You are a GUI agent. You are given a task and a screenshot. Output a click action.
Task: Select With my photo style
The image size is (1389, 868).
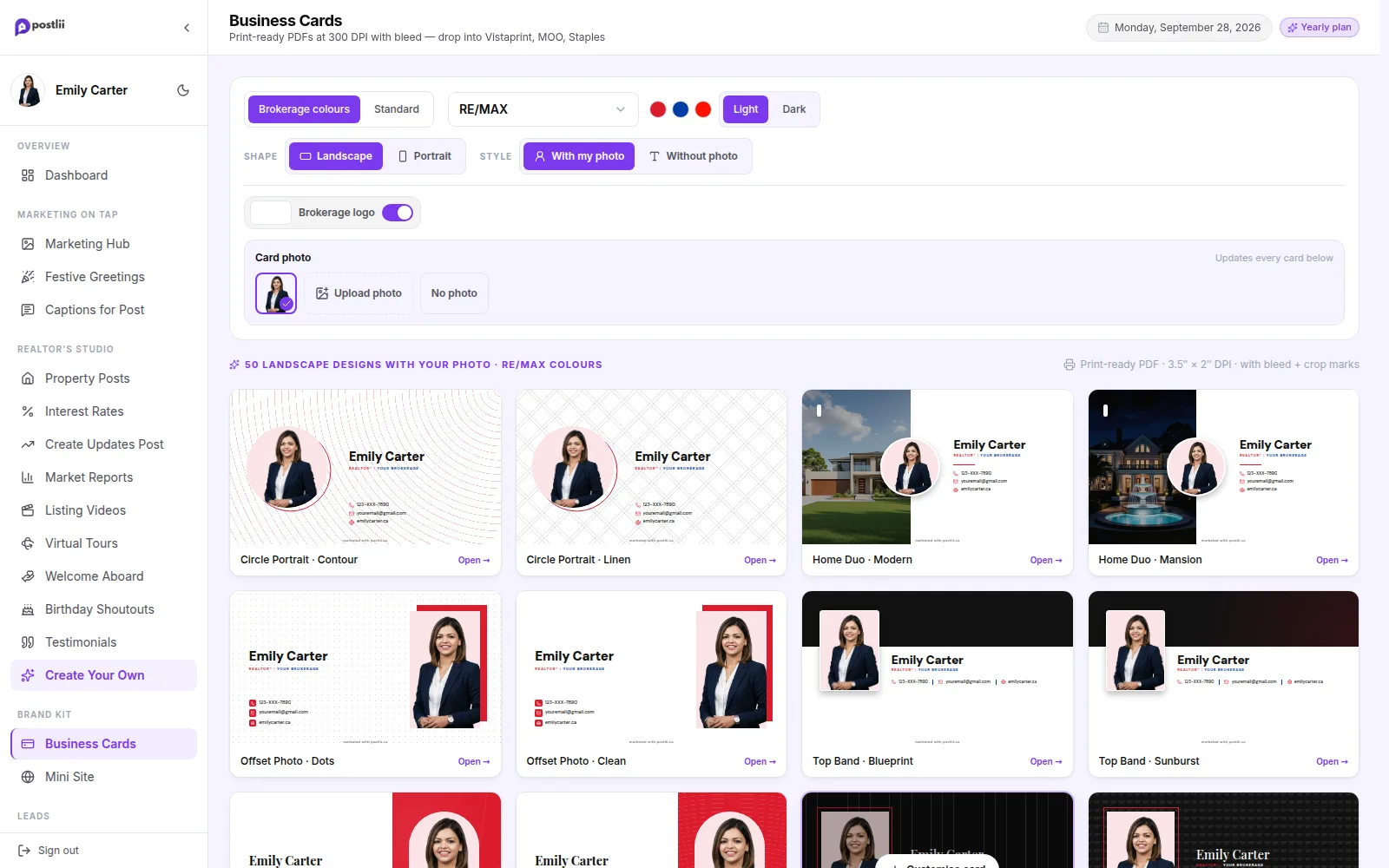point(579,156)
